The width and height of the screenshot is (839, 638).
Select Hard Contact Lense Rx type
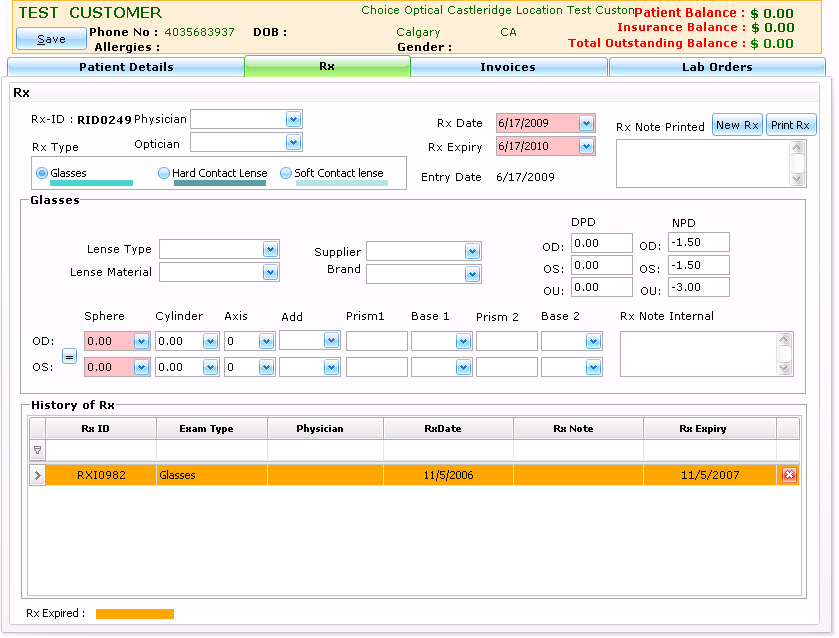(x=164, y=173)
